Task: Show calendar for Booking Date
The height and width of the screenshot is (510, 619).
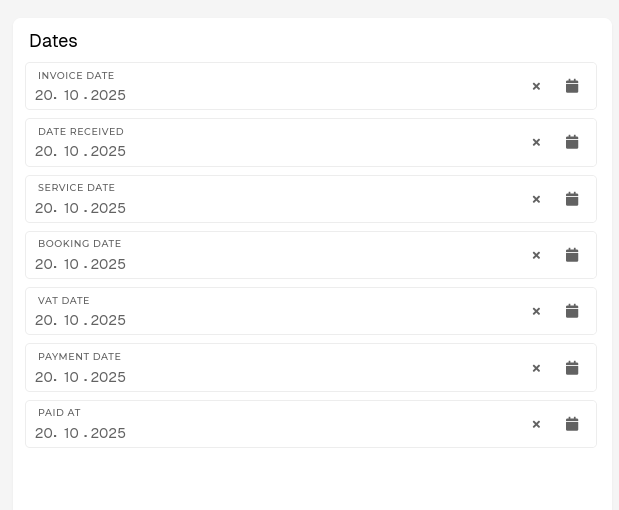Action: pos(572,255)
